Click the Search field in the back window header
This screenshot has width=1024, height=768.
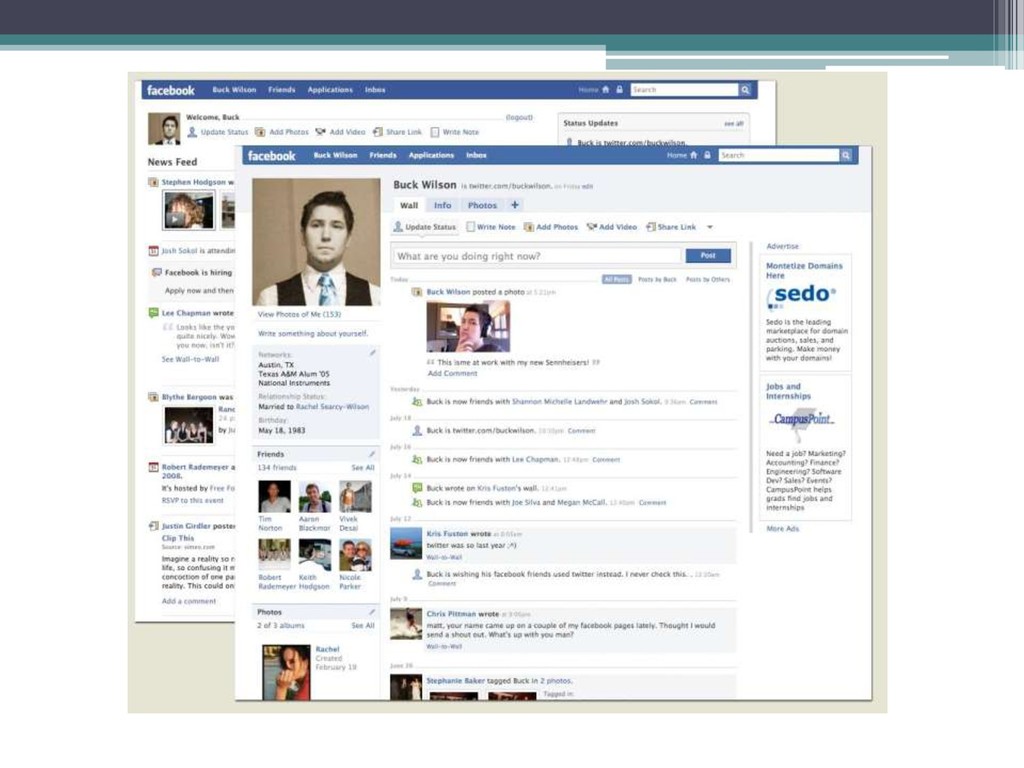pyautogui.click(x=684, y=90)
